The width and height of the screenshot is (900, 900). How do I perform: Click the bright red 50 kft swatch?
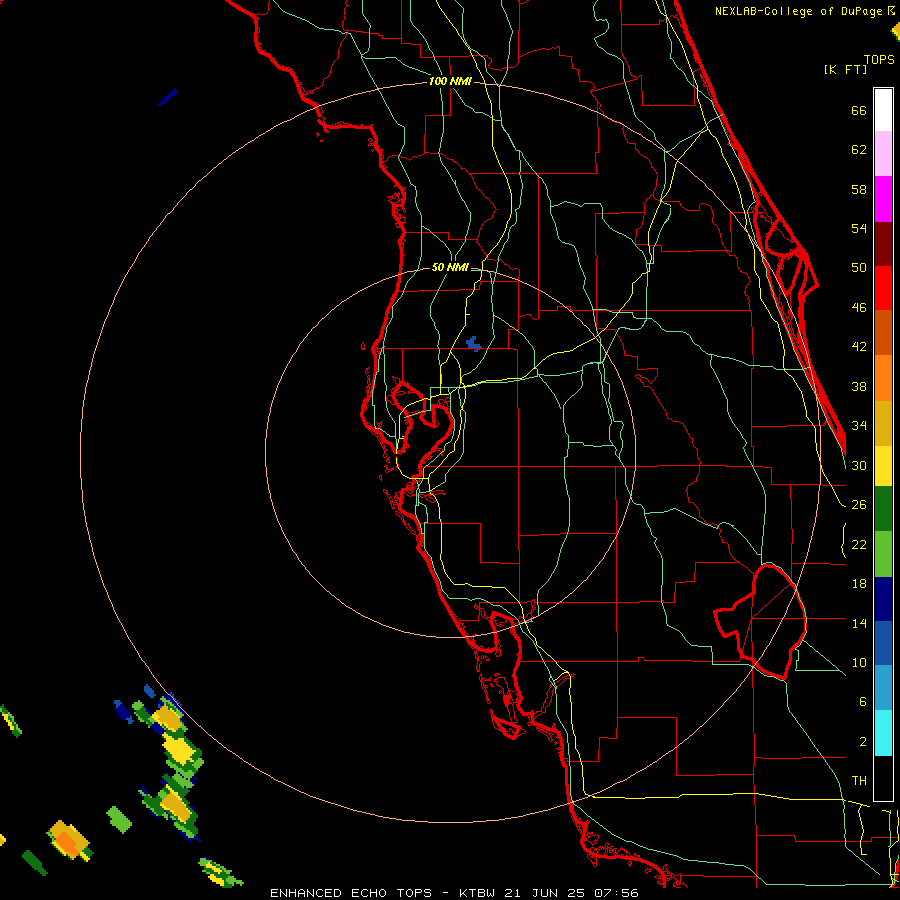point(883,288)
